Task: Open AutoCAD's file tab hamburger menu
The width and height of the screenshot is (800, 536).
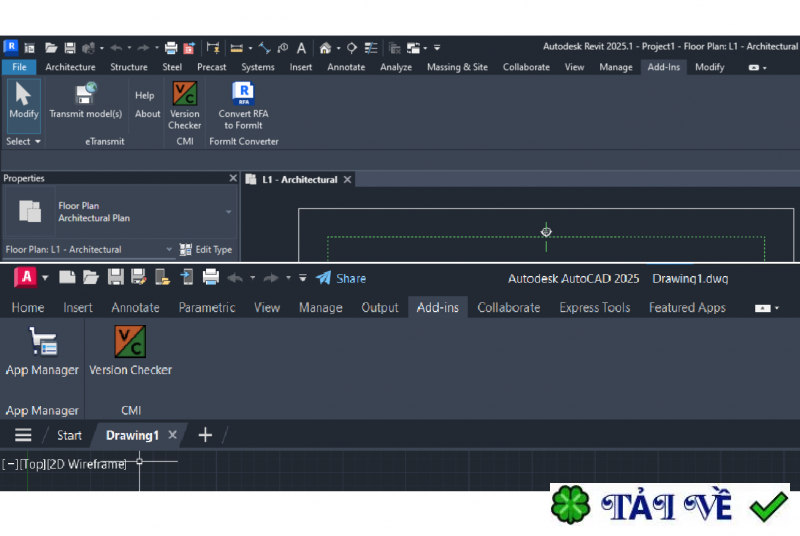Action: [x=23, y=435]
